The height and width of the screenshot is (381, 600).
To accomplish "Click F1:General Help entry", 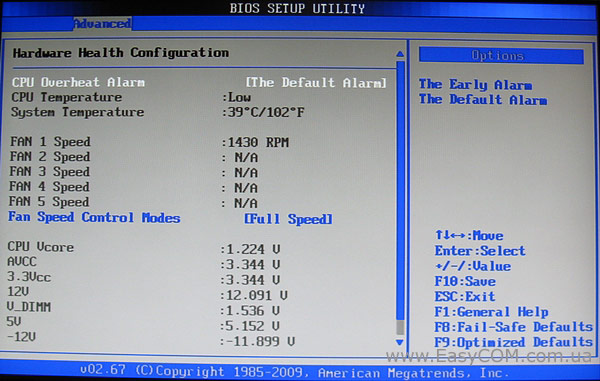I will coord(491,312).
